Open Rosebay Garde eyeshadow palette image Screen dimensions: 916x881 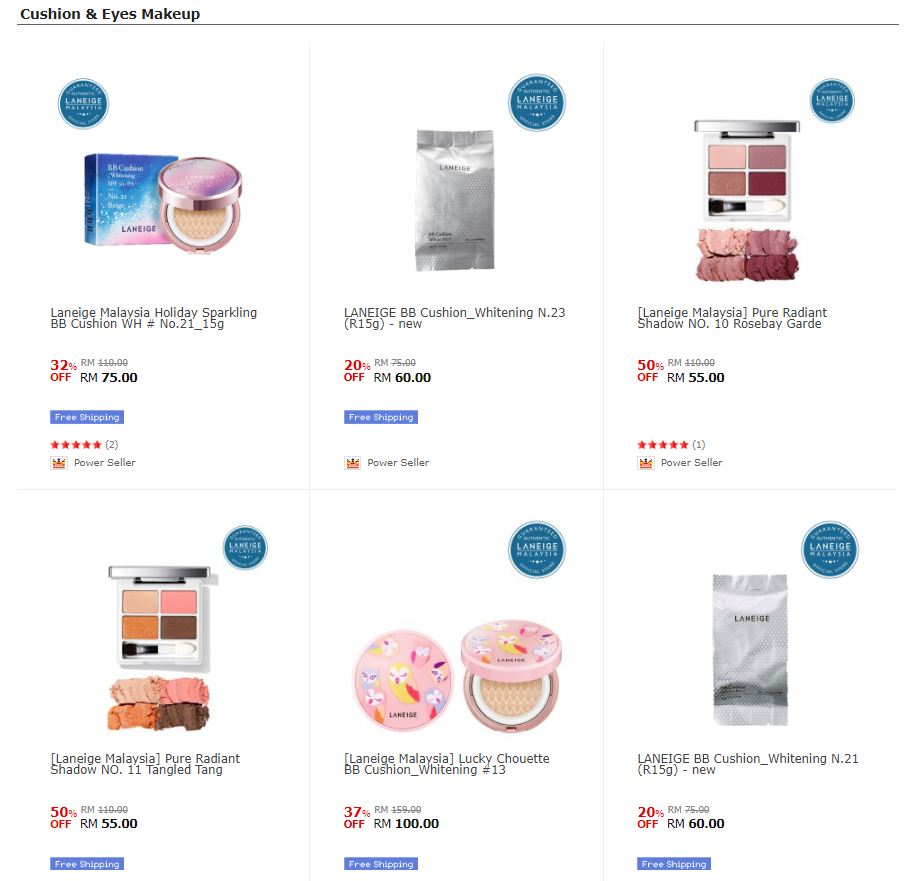point(747,200)
